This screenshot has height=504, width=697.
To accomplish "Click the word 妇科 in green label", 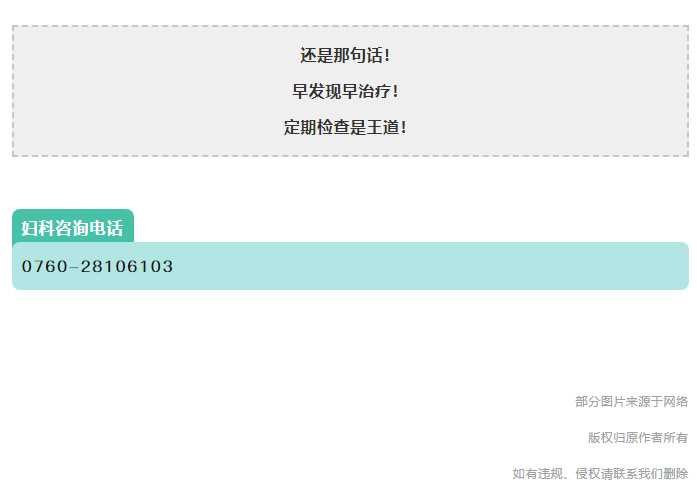I will tap(38, 228).
